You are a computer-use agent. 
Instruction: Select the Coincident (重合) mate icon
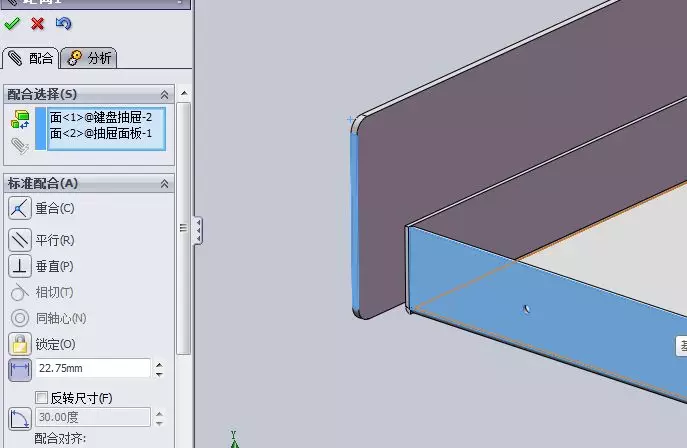(20, 208)
